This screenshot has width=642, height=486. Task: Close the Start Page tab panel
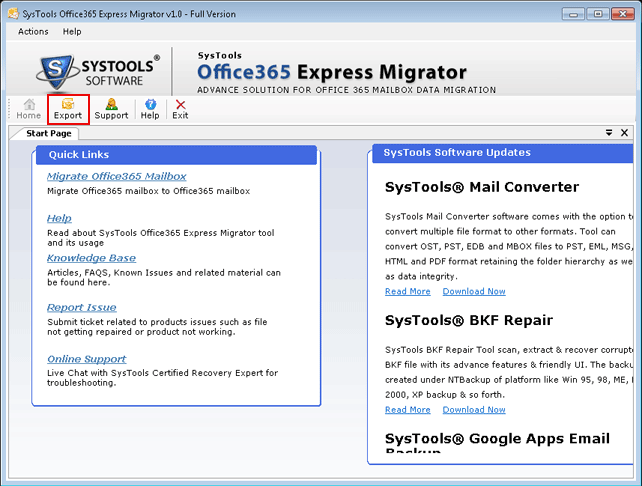(x=624, y=133)
